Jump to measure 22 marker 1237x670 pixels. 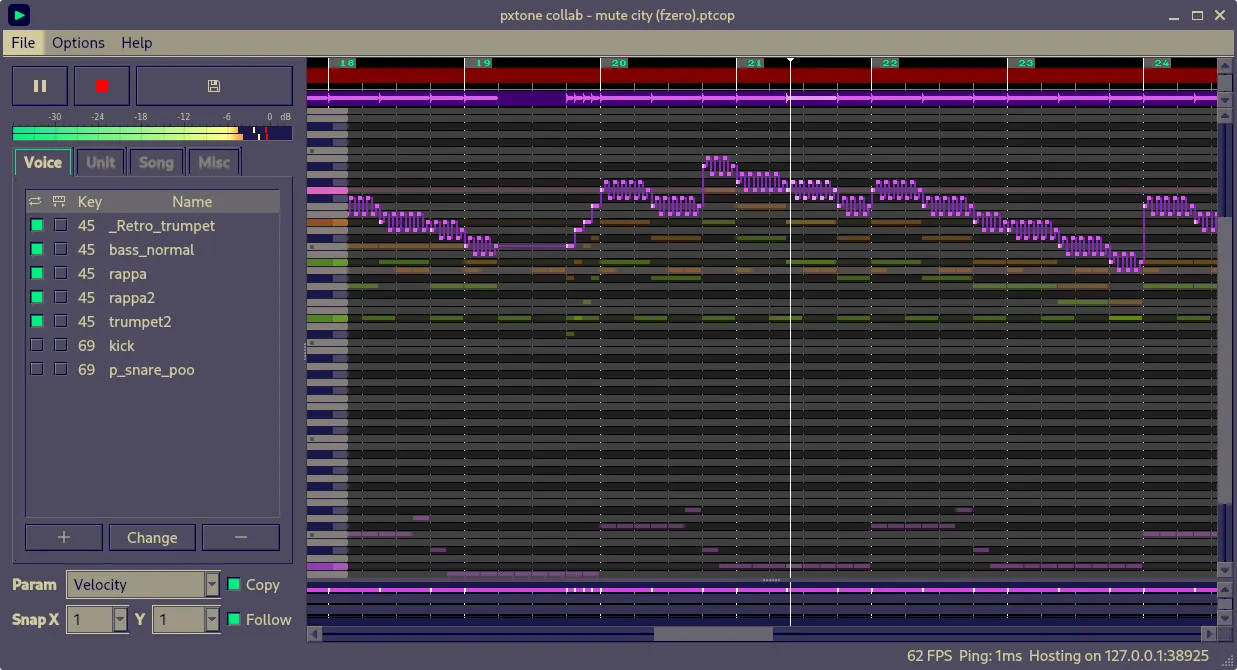point(890,62)
